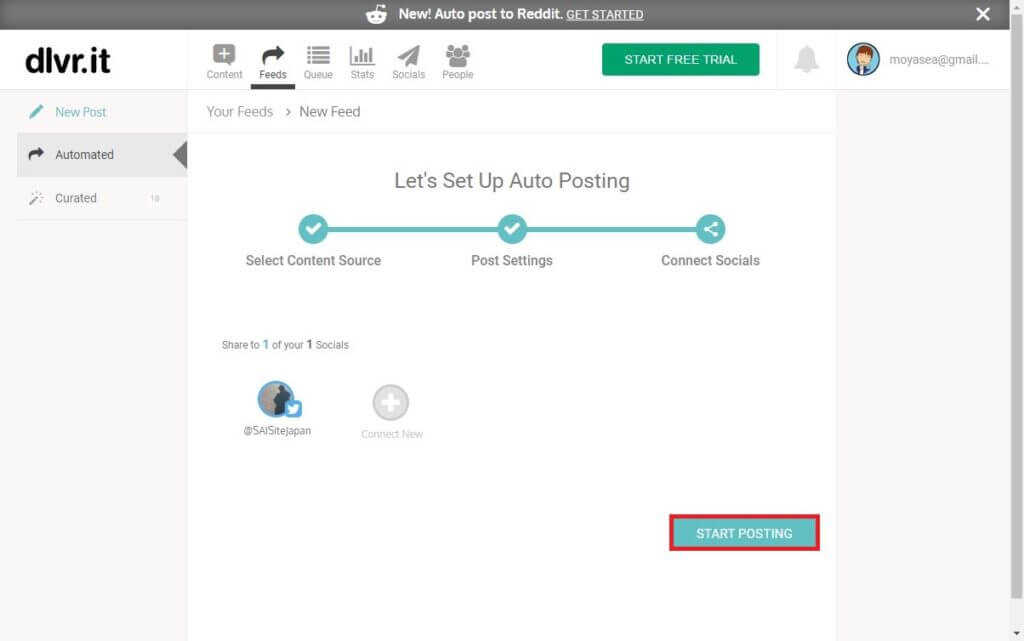The width and height of the screenshot is (1024, 641).
Task: Open the Queue list icon
Action: coord(318,57)
